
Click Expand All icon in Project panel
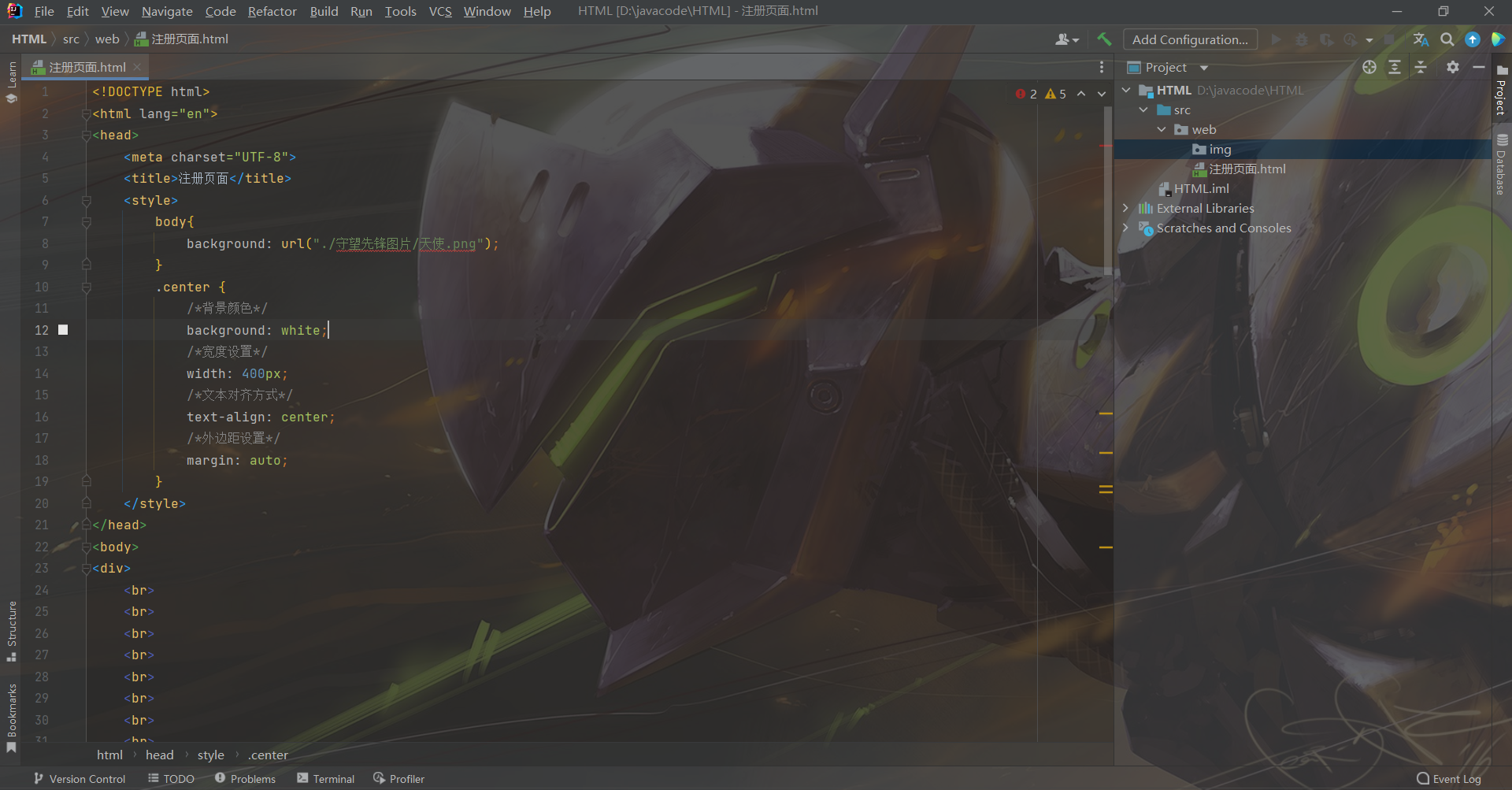point(1395,67)
